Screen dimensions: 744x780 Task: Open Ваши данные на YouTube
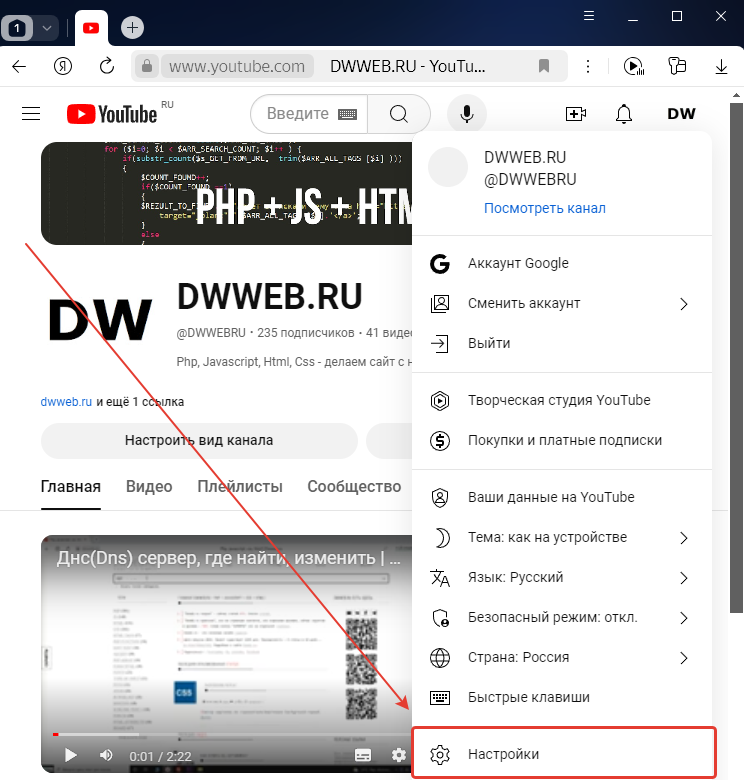tap(562, 497)
